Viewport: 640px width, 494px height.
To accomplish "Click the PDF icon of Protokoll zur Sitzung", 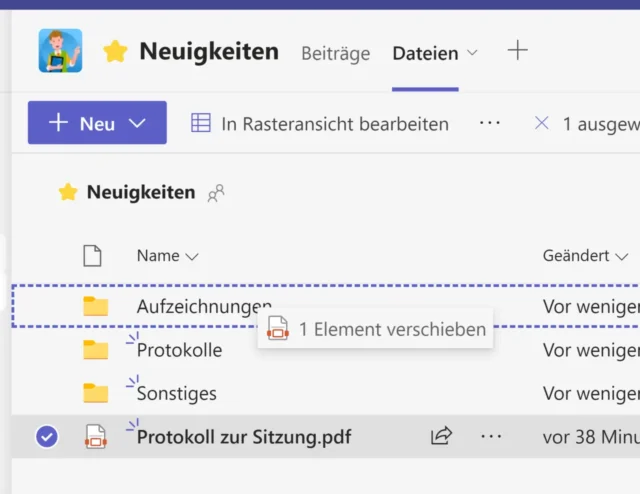I will tap(95, 436).
